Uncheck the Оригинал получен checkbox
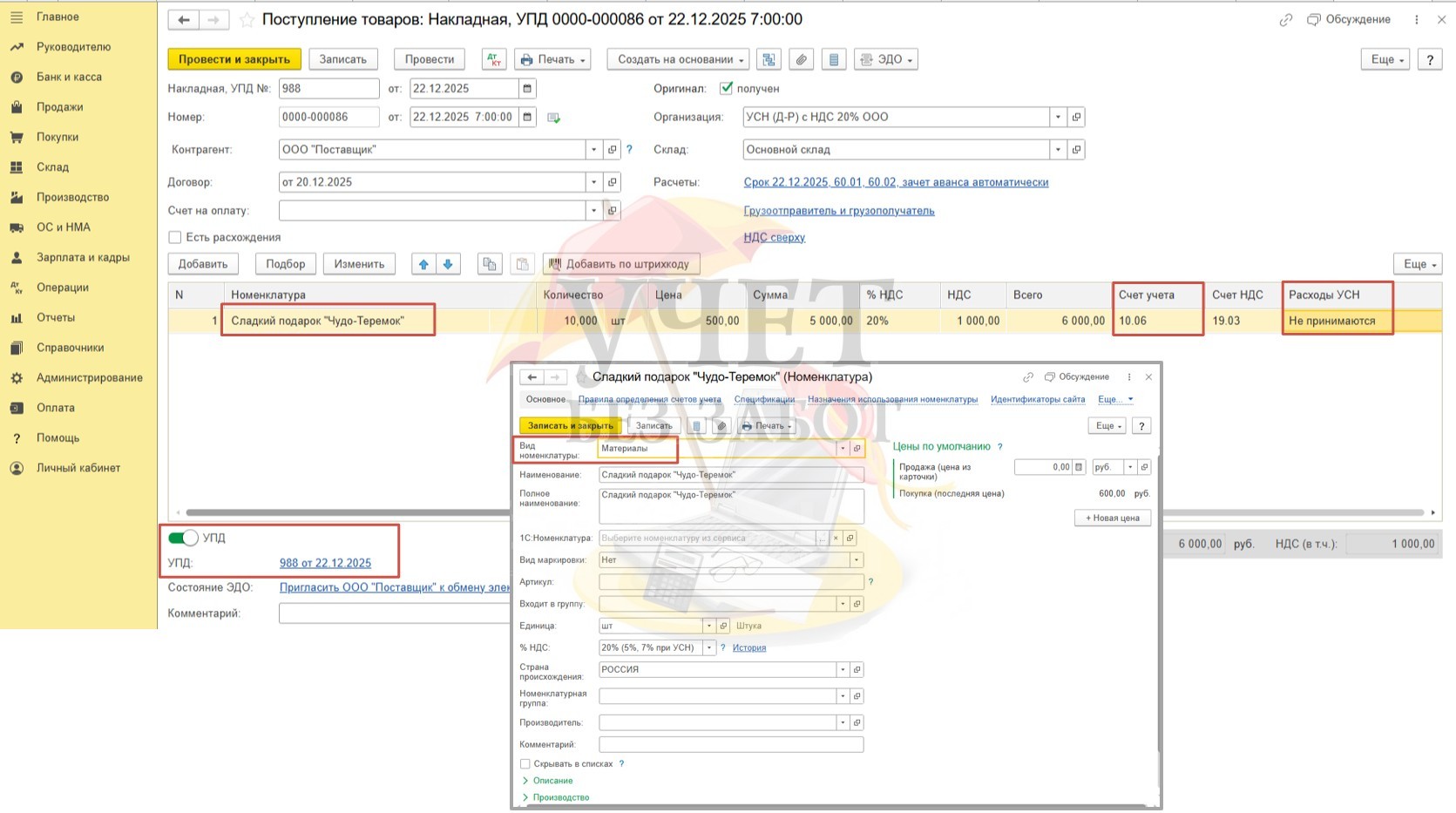Image resolution: width=1456 pixels, height=813 pixels. pyautogui.click(x=726, y=89)
